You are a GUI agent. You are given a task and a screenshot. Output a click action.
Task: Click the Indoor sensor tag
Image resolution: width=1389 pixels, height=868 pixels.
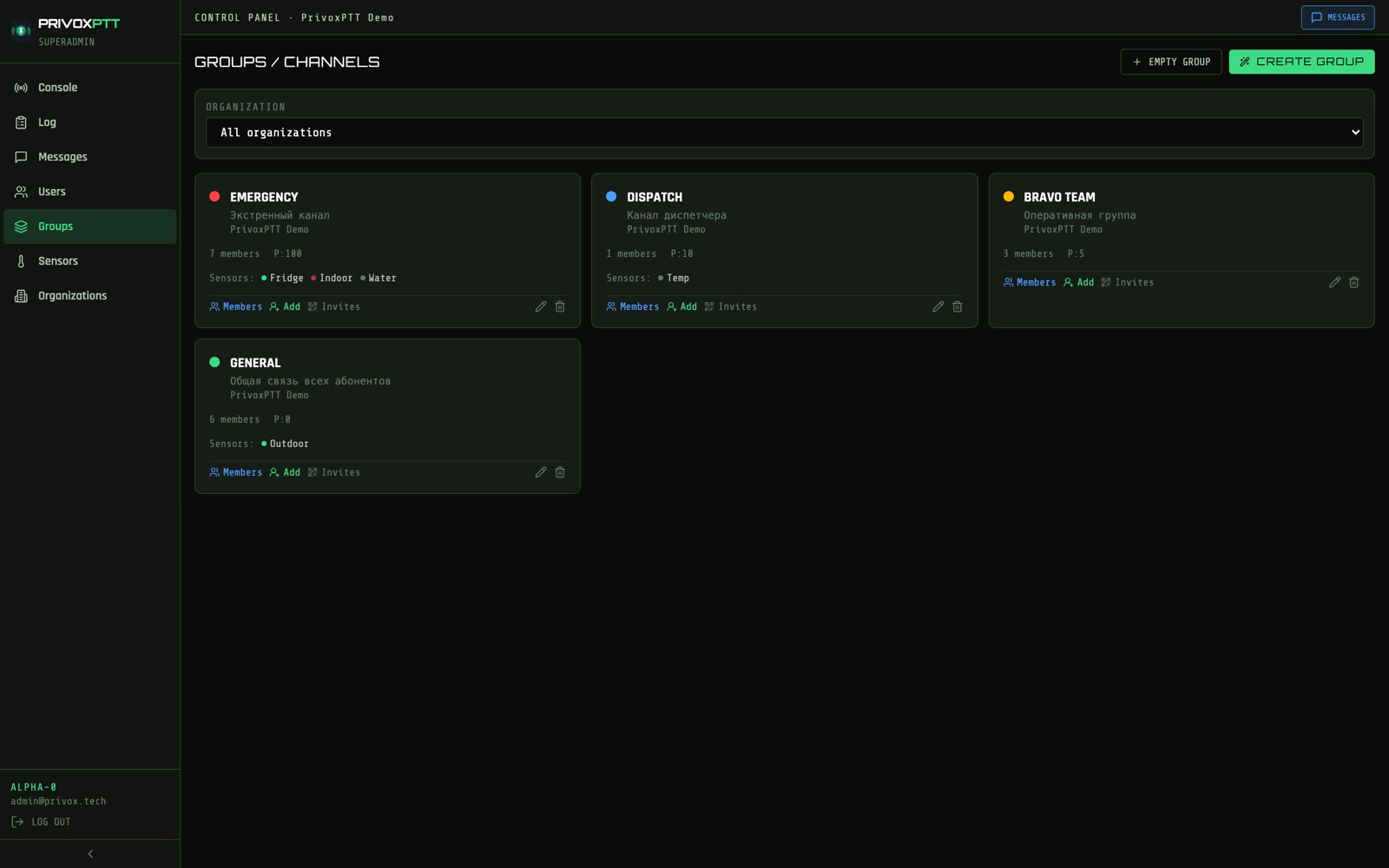click(332, 278)
